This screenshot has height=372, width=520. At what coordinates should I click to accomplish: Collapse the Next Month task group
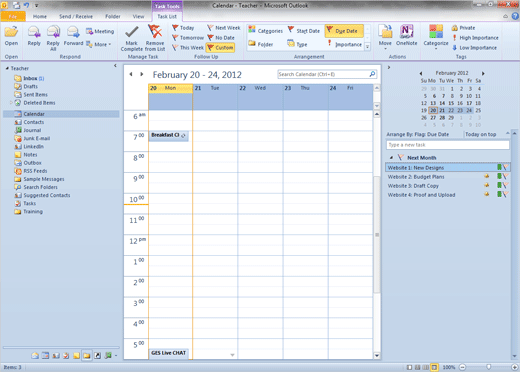click(391, 157)
